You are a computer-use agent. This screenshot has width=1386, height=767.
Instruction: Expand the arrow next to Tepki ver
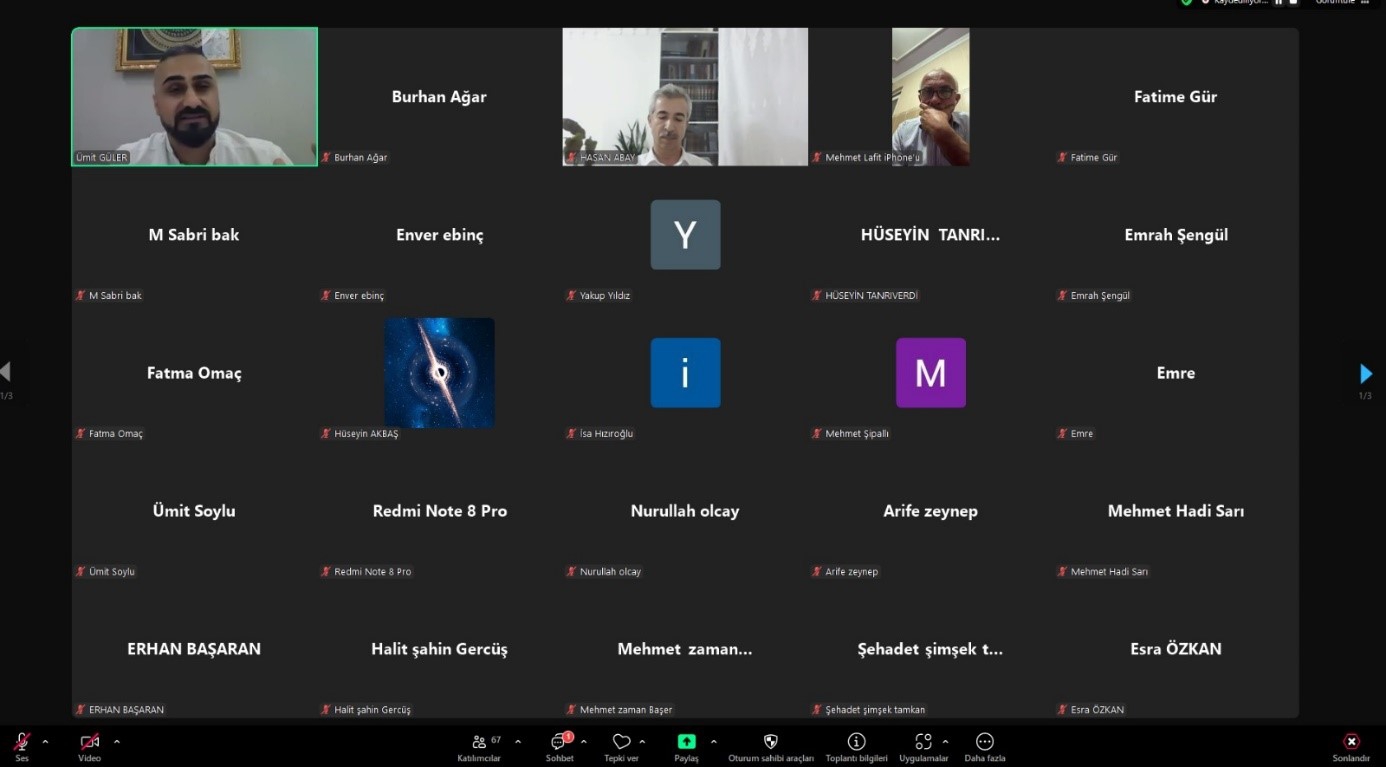tap(642, 742)
